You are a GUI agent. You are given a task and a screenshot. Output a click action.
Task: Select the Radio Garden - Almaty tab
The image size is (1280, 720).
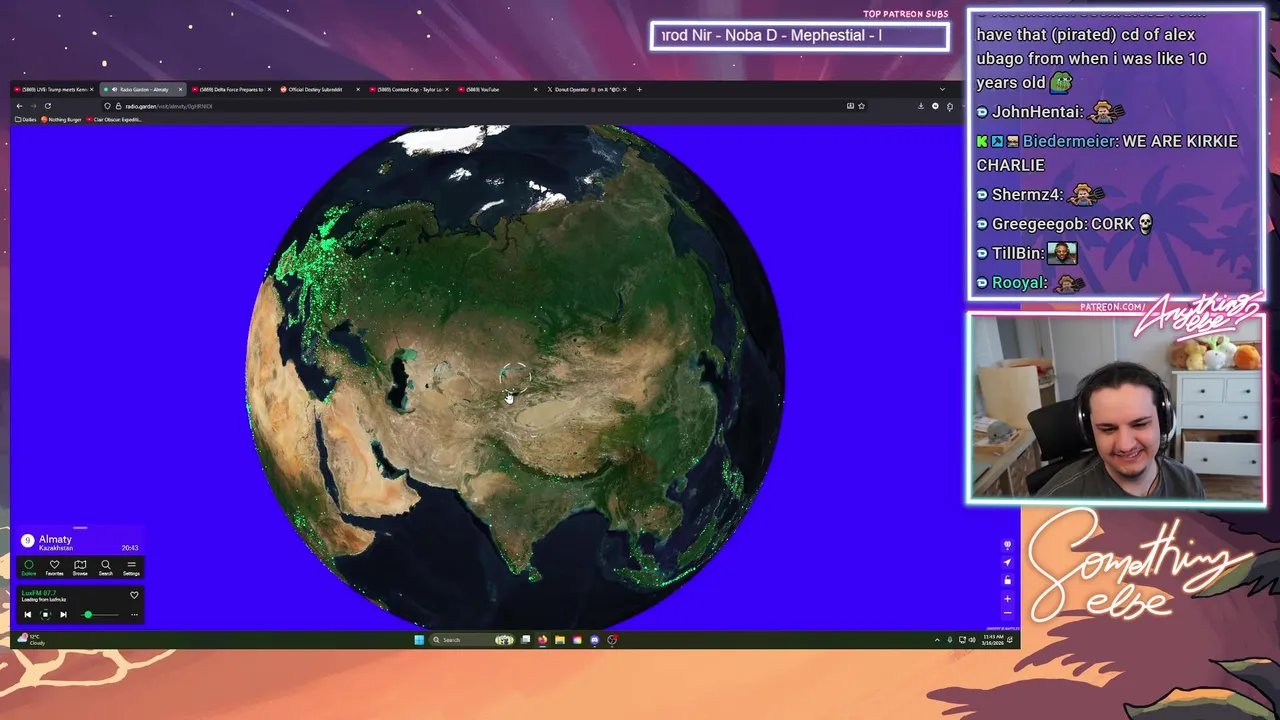(145, 89)
